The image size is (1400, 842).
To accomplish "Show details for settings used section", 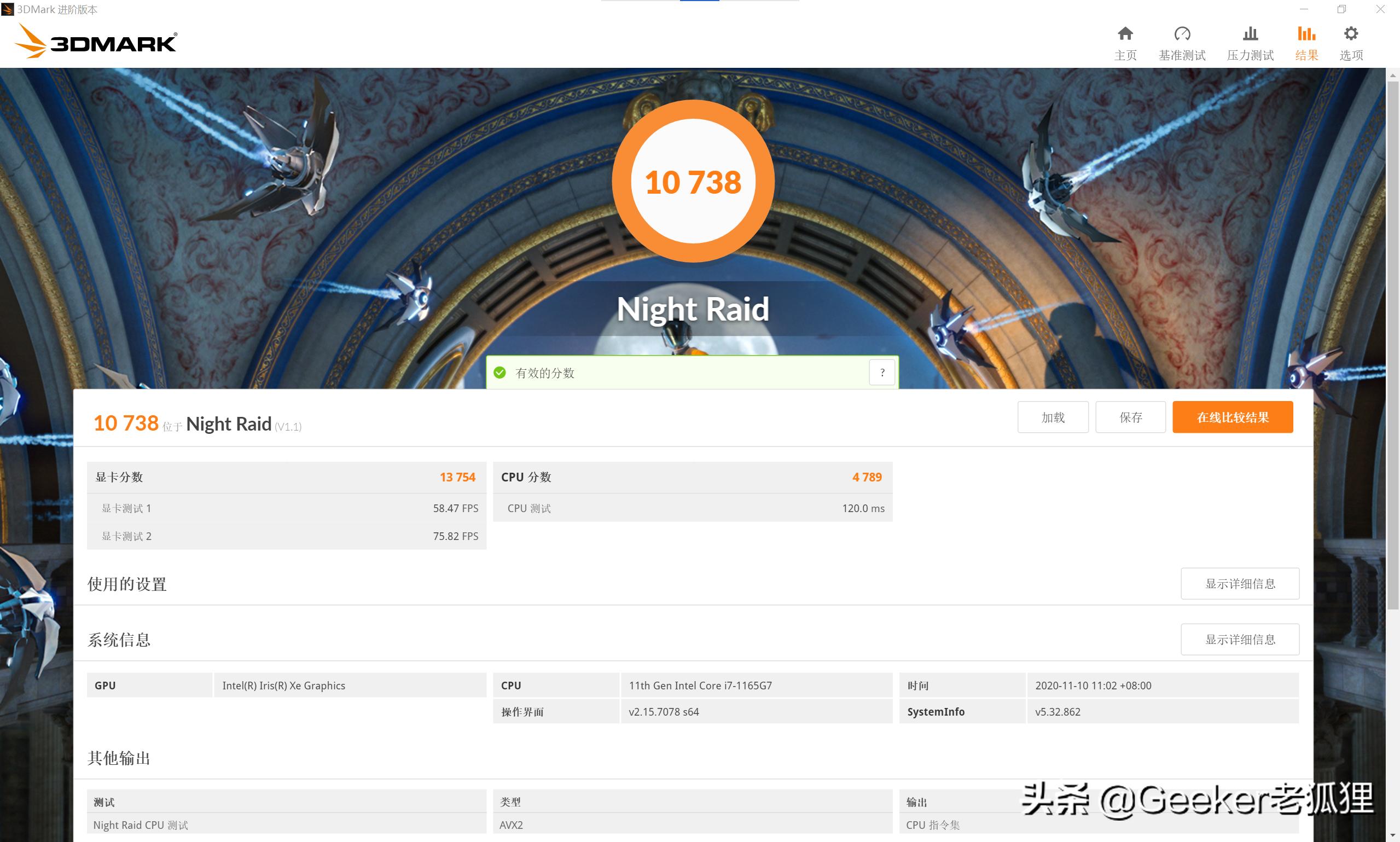I will point(1240,584).
